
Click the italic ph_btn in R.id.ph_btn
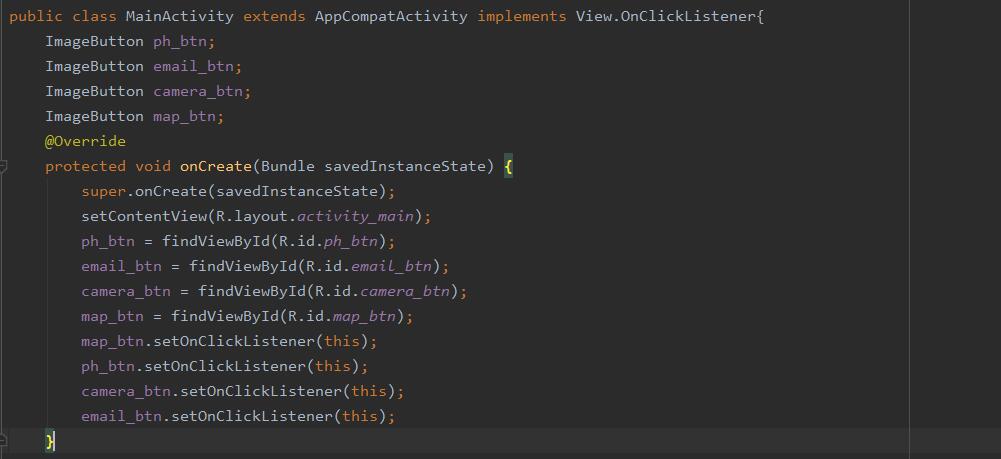[x=351, y=241]
